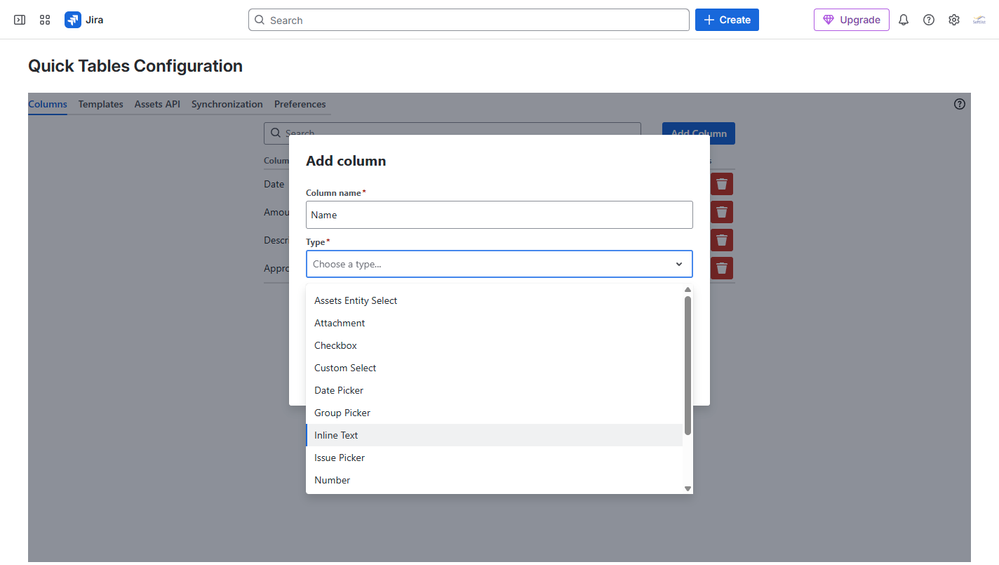999x565 pixels.
Task: Open the help question mark icon in header
Action: coord(929,20)
